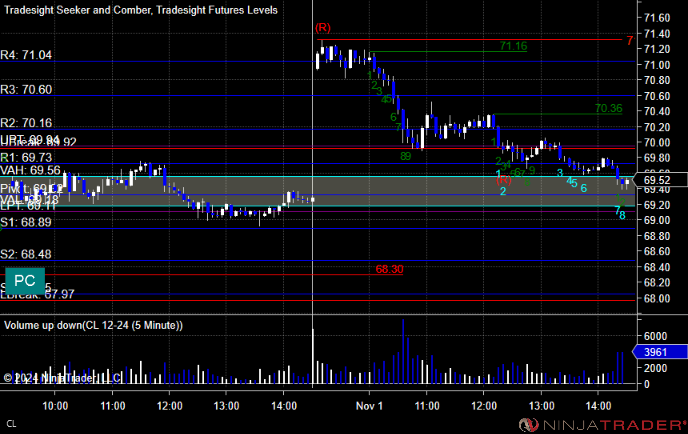Click the green 89 count below the 11:00 low

(x=405, y=156)
